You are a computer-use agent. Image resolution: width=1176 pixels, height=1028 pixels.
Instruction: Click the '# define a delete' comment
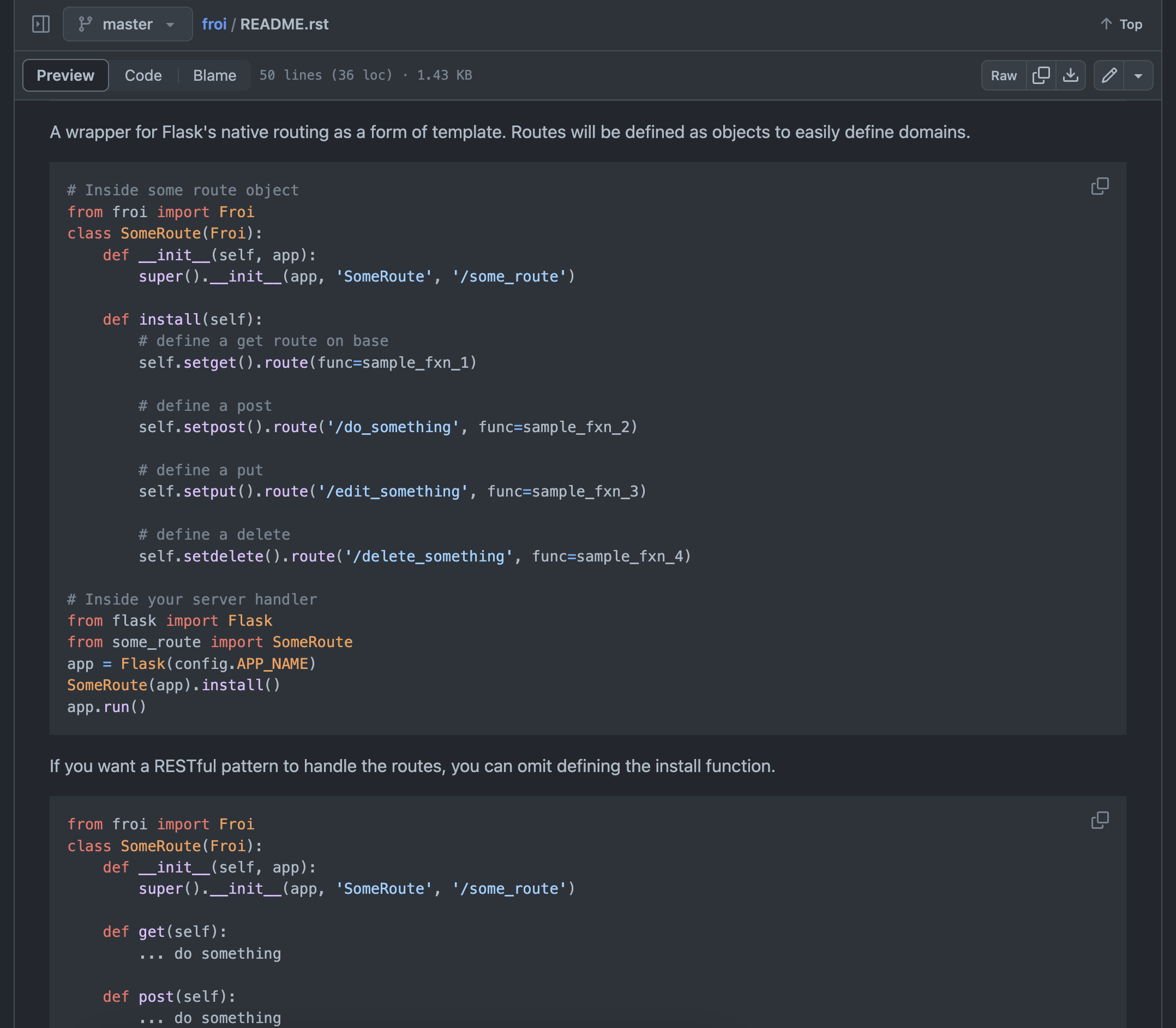214,534
